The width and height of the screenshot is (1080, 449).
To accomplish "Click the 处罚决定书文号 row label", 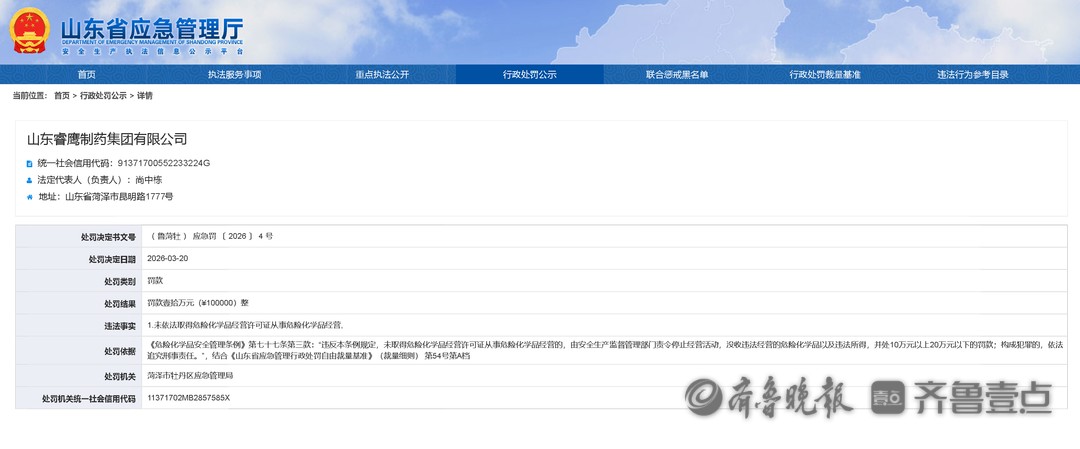I will point(108,237).
